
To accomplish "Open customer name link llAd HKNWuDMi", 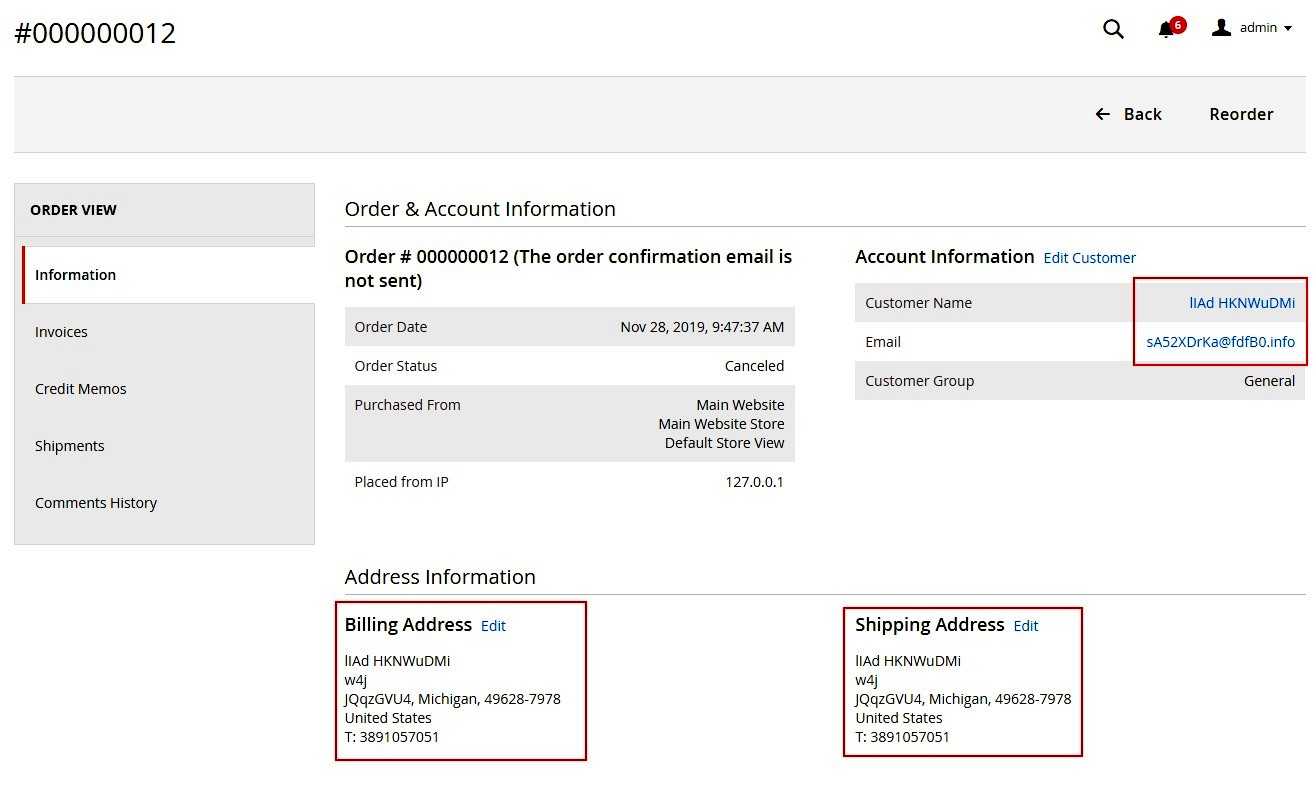I will (1241, 303).
